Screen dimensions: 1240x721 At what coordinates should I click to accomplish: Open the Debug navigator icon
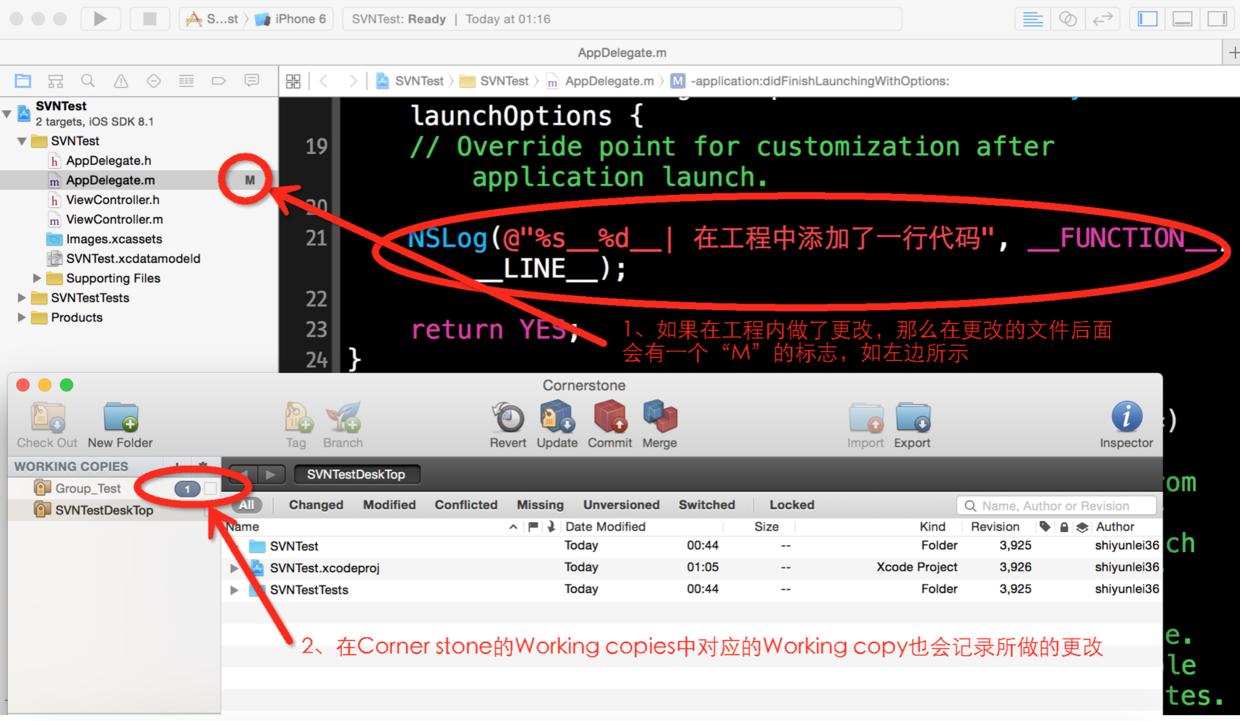pos(186,81)
